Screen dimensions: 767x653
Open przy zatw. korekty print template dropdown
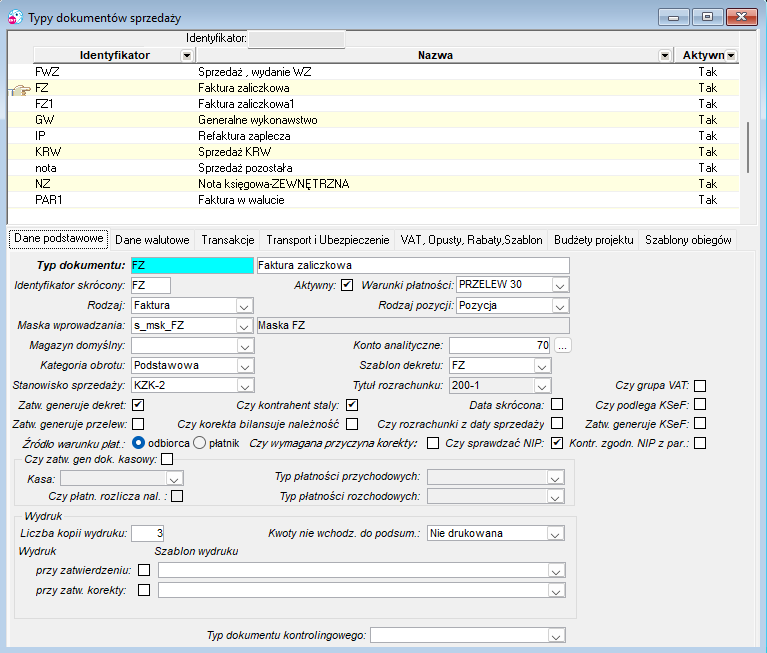click(x=556, y=591)
